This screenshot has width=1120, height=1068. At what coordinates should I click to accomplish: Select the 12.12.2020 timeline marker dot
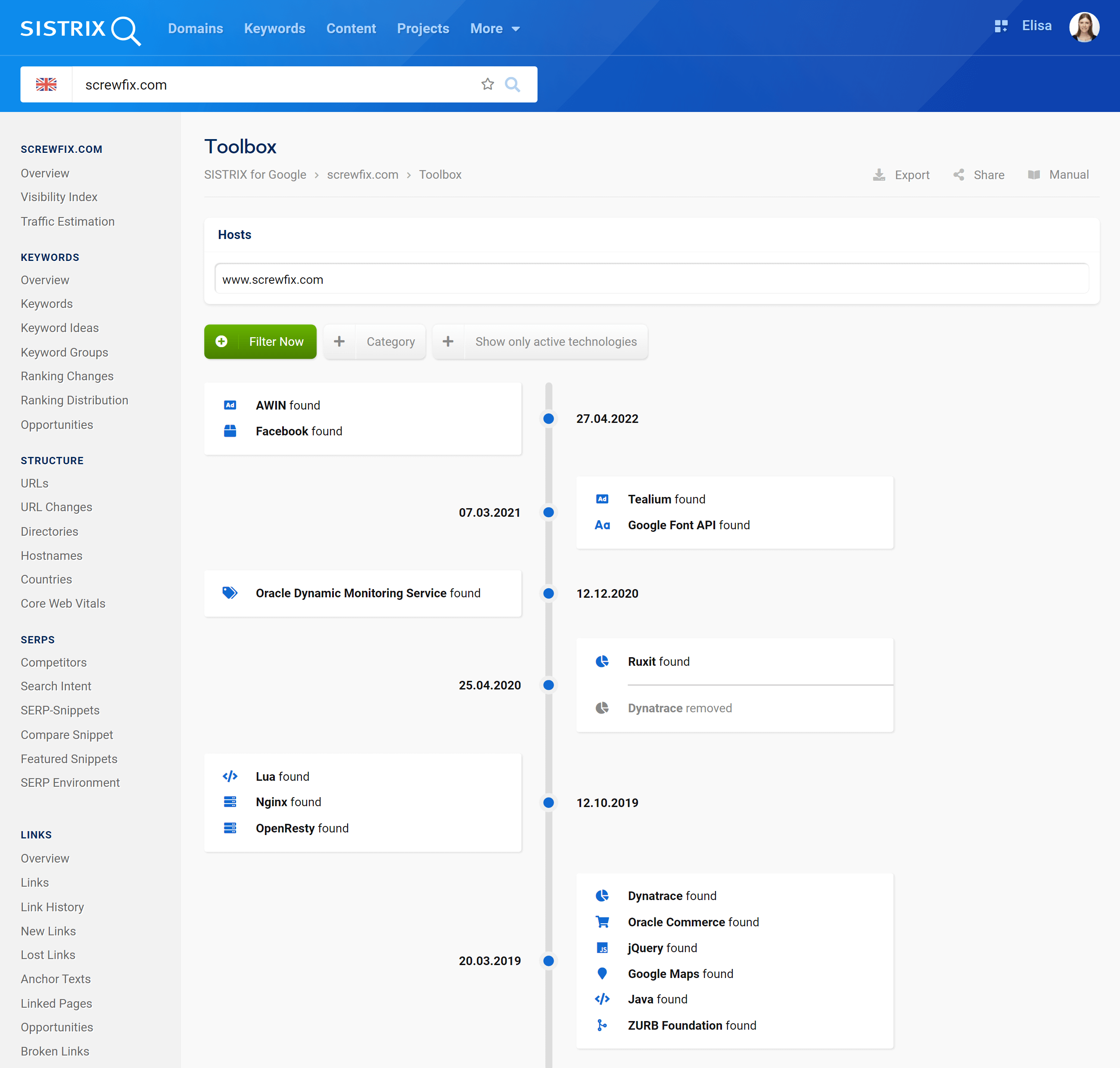click(548, 593)
